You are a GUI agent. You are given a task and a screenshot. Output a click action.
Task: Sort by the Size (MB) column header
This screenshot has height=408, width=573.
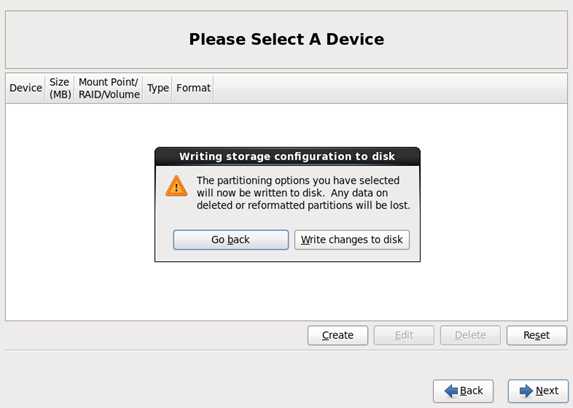60,88
